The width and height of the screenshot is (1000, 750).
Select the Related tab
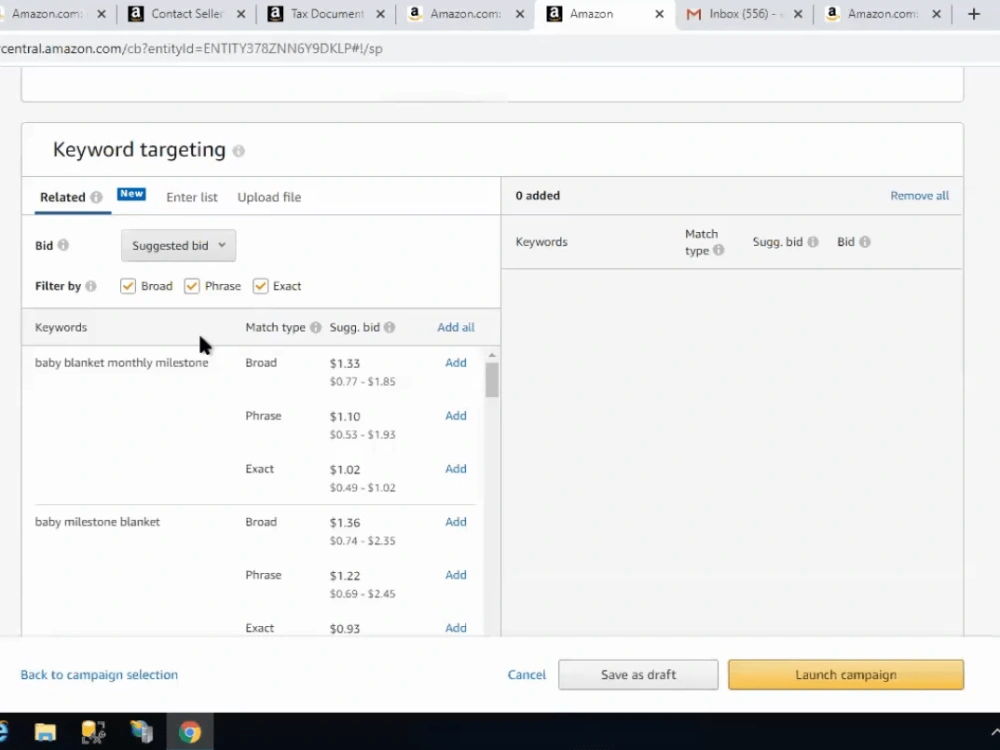[62, 197]
